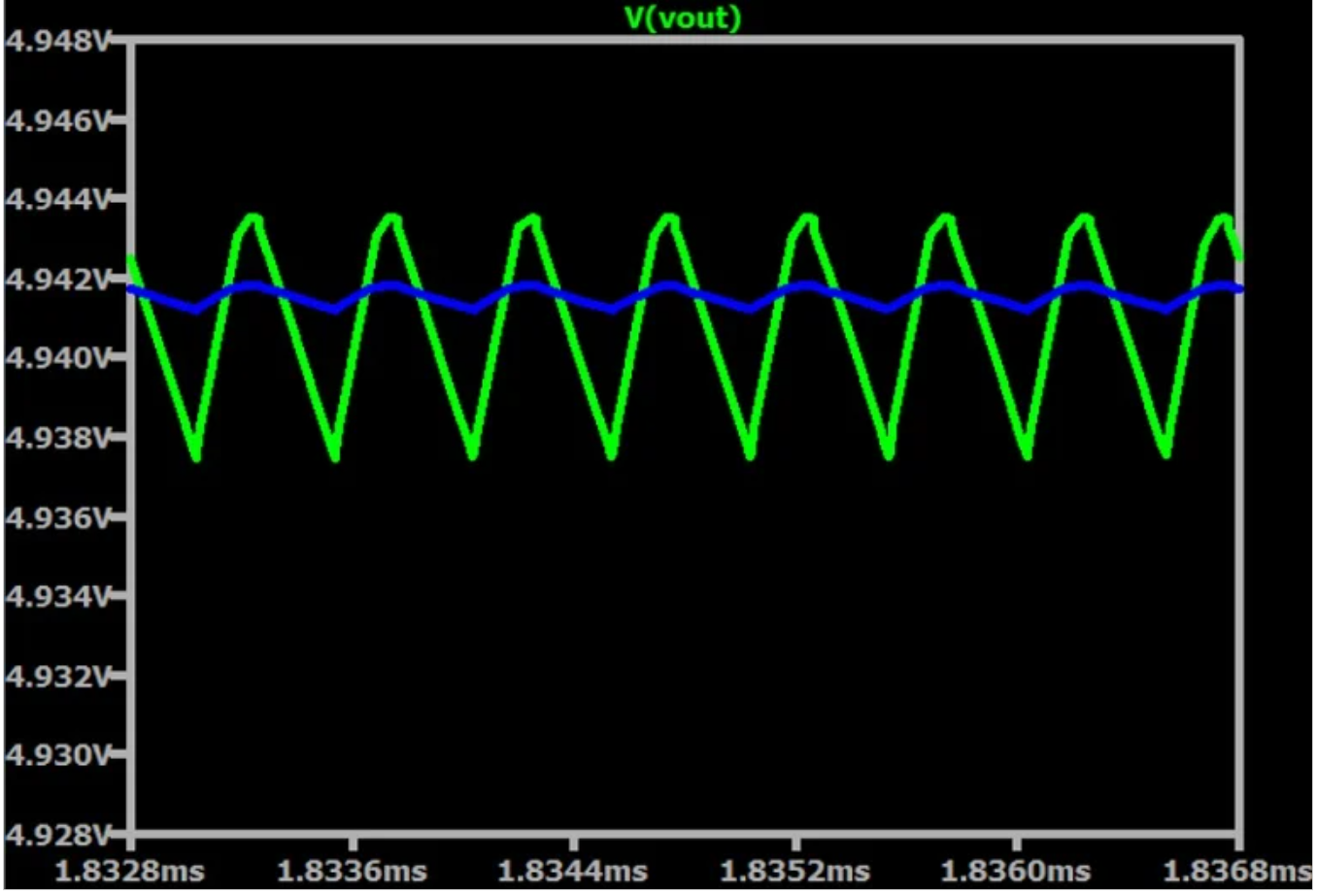Click the 4.928V vertical axis label

point(57,834)
